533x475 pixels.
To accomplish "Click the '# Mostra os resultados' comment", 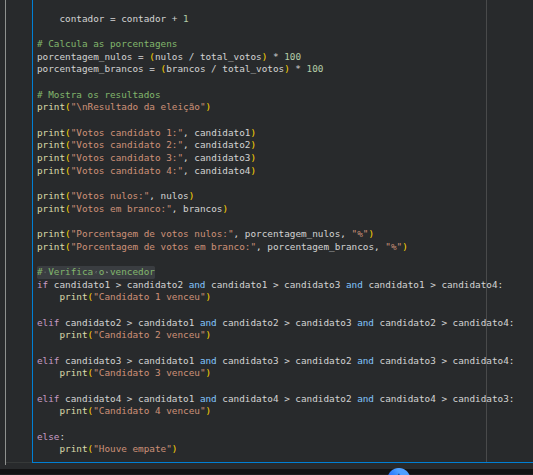I will tap(99, 95).
